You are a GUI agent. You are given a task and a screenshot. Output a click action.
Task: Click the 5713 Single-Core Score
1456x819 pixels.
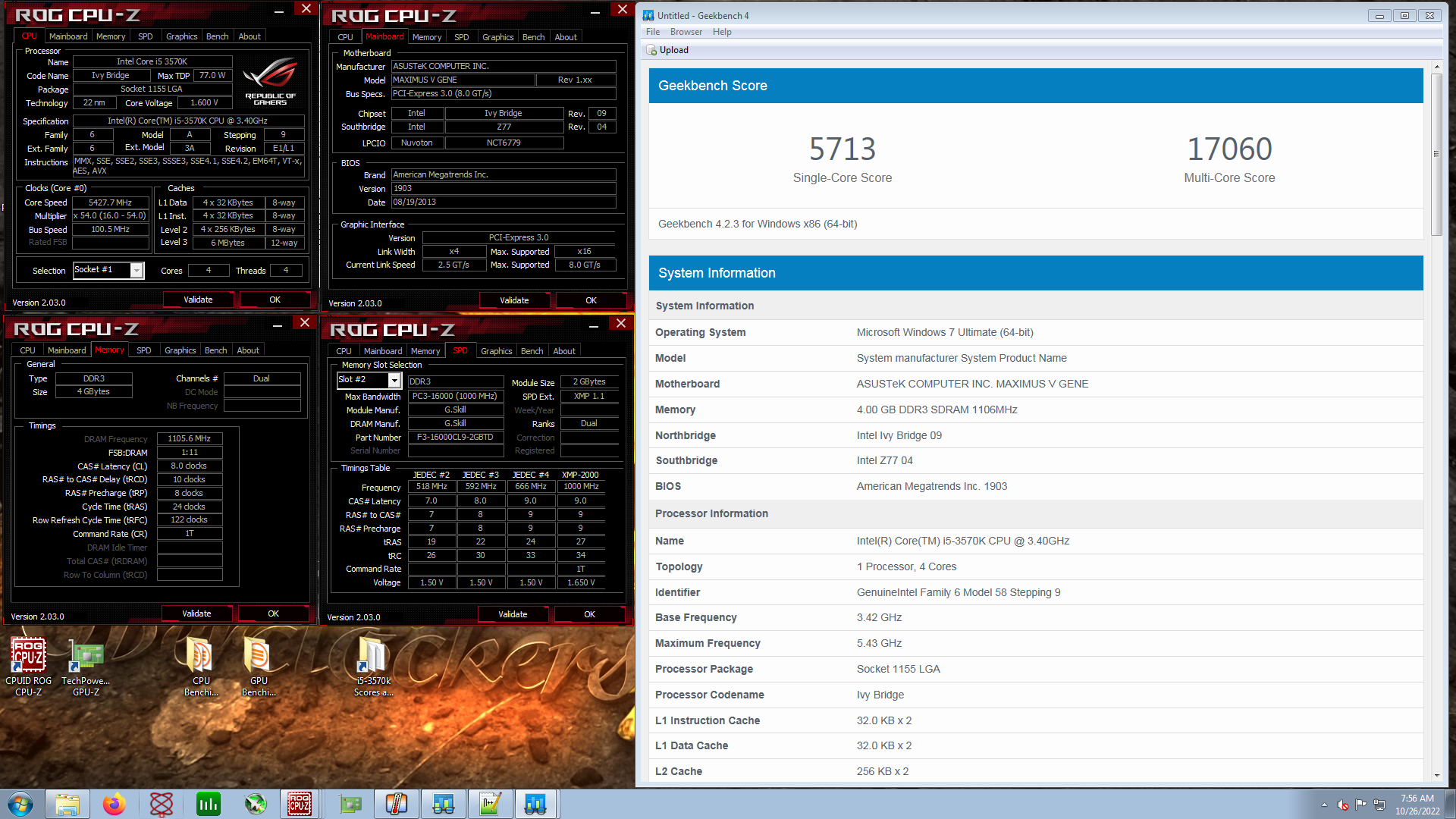[x=843, y=149]
